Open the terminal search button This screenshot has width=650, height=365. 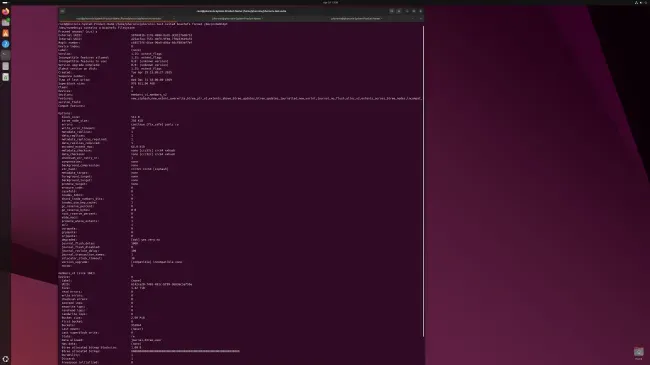click(391, 11)
